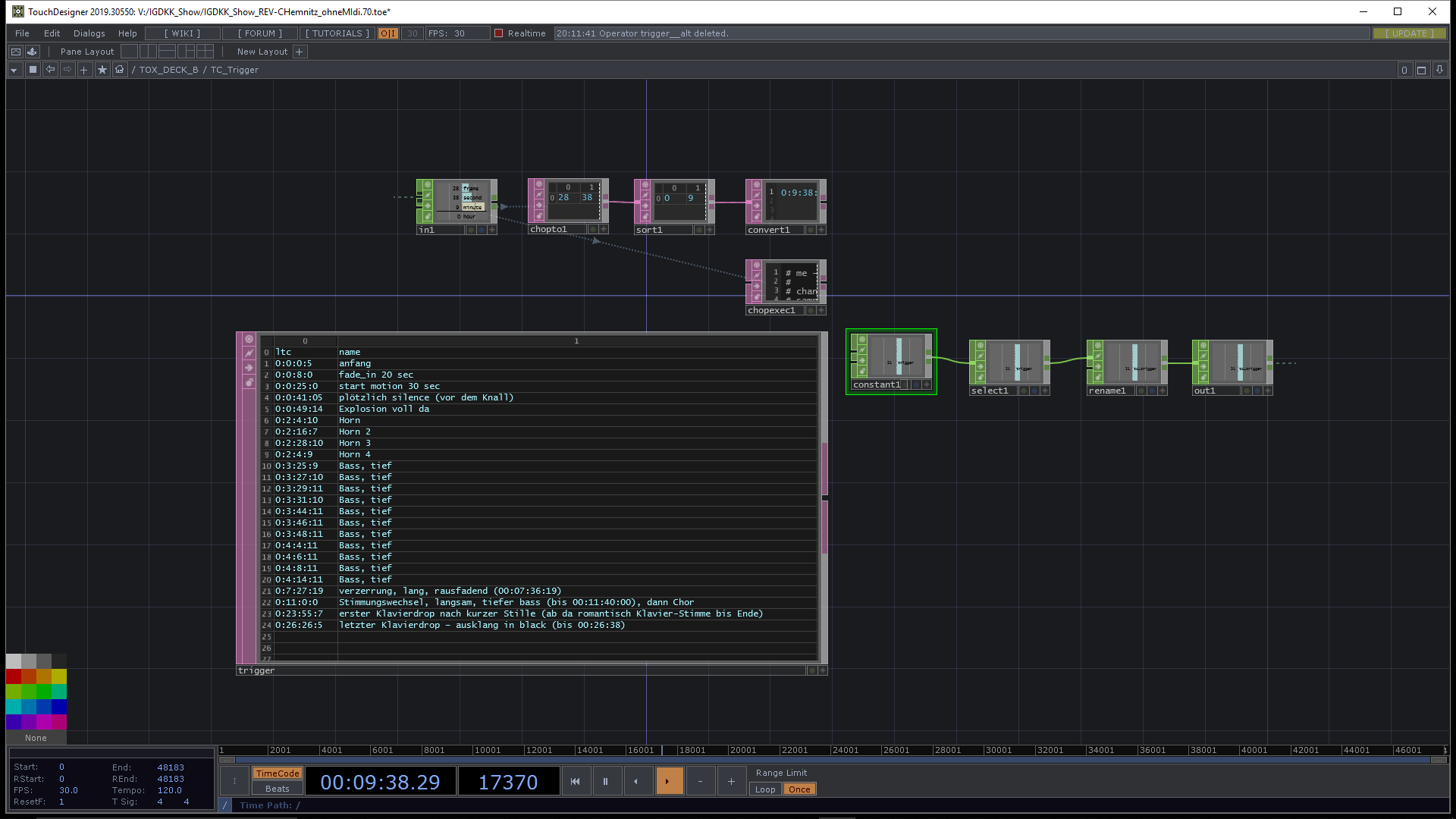Image resolution: width=1456 pixels, height=819 pixels.
Task: Choose single pane layout
Action: (x=130, y=52)
